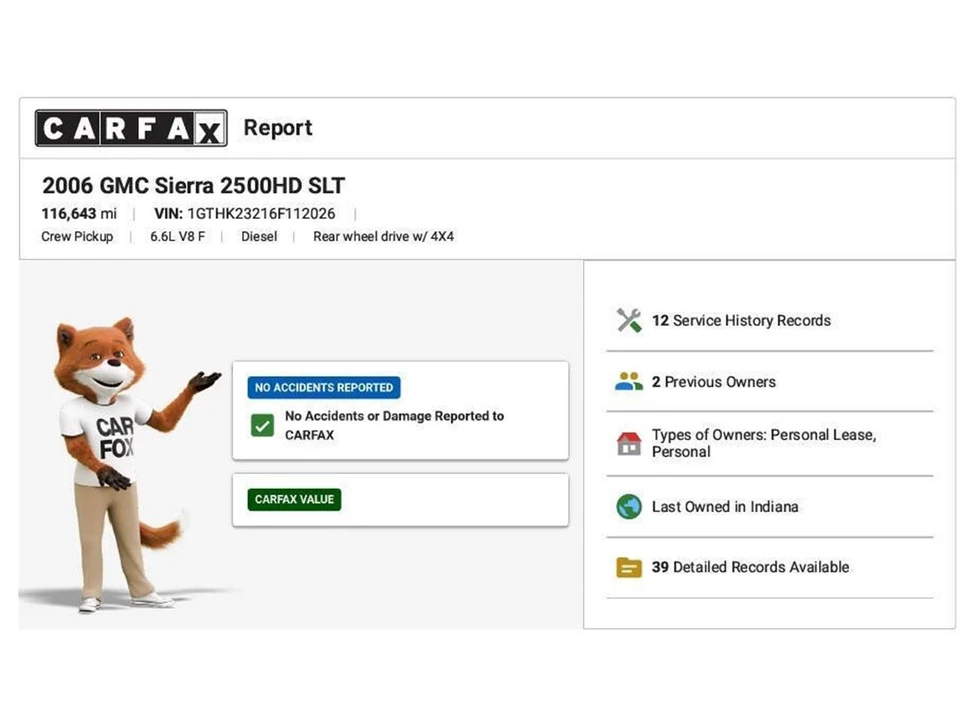This screenshot has height=720, width=960.
Task: Click the Report heading text
Action: (278, 127)
